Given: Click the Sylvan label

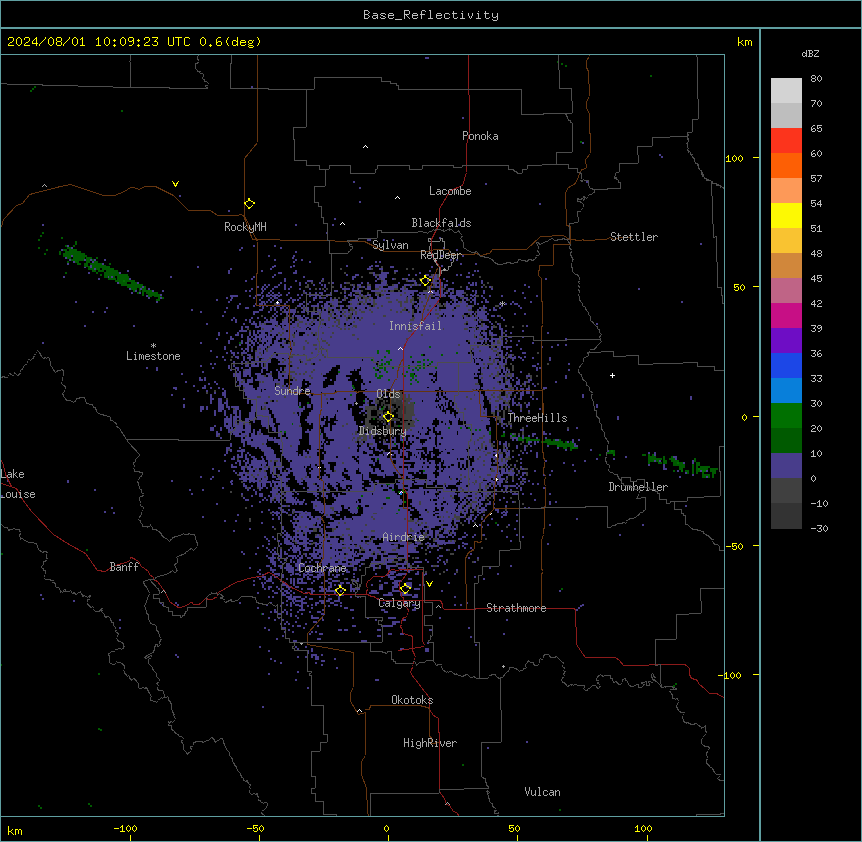Looking at the screenshot, I should [x=390, y=245].
